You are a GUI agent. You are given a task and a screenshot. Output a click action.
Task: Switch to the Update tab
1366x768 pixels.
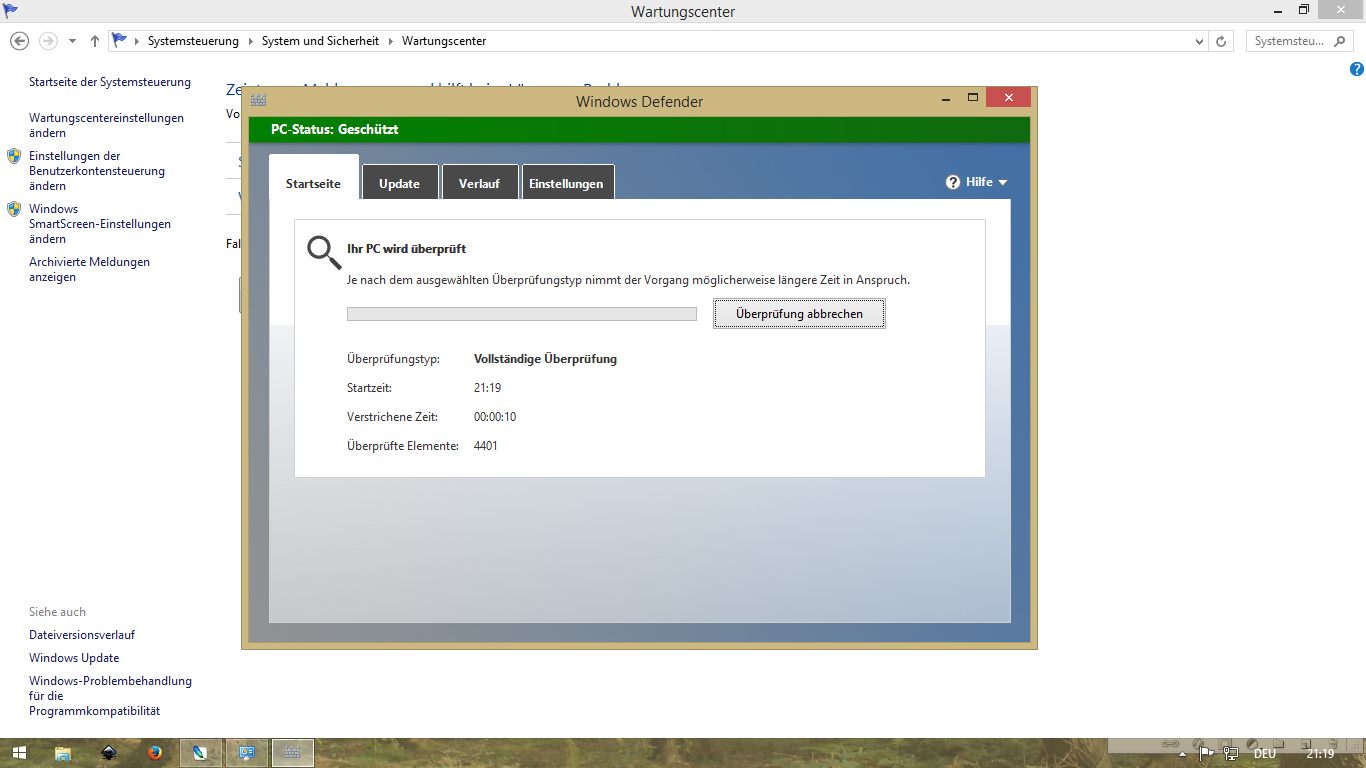click(399, 184)
